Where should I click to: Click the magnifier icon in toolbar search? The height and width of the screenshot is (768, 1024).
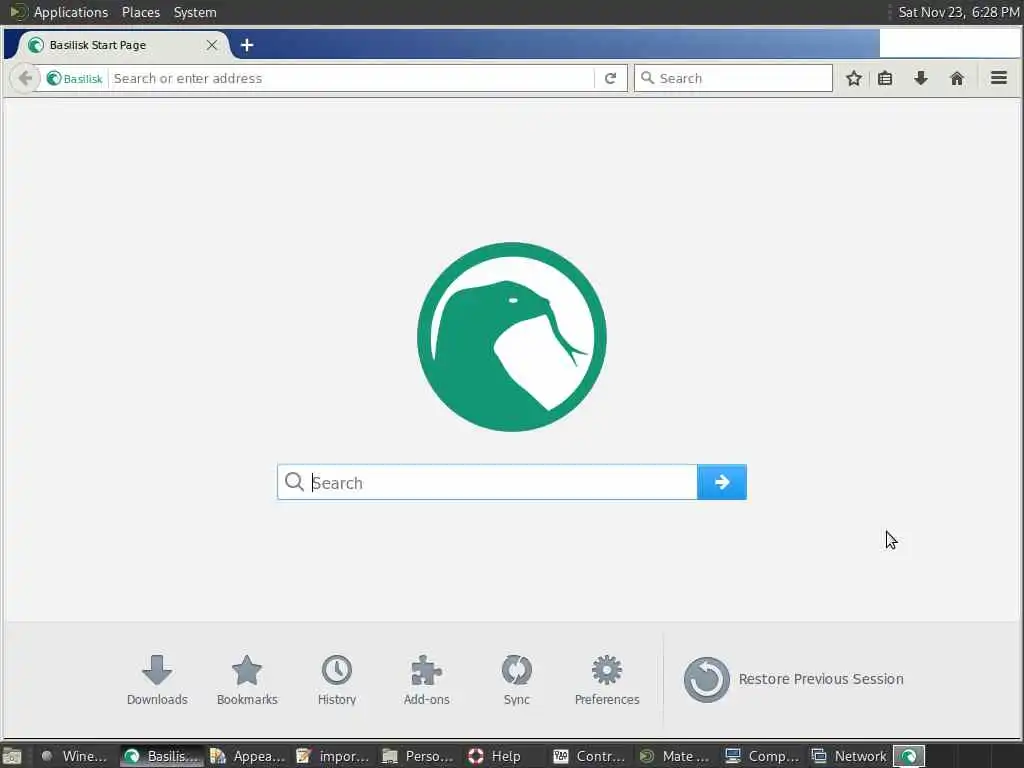point(647,78)
